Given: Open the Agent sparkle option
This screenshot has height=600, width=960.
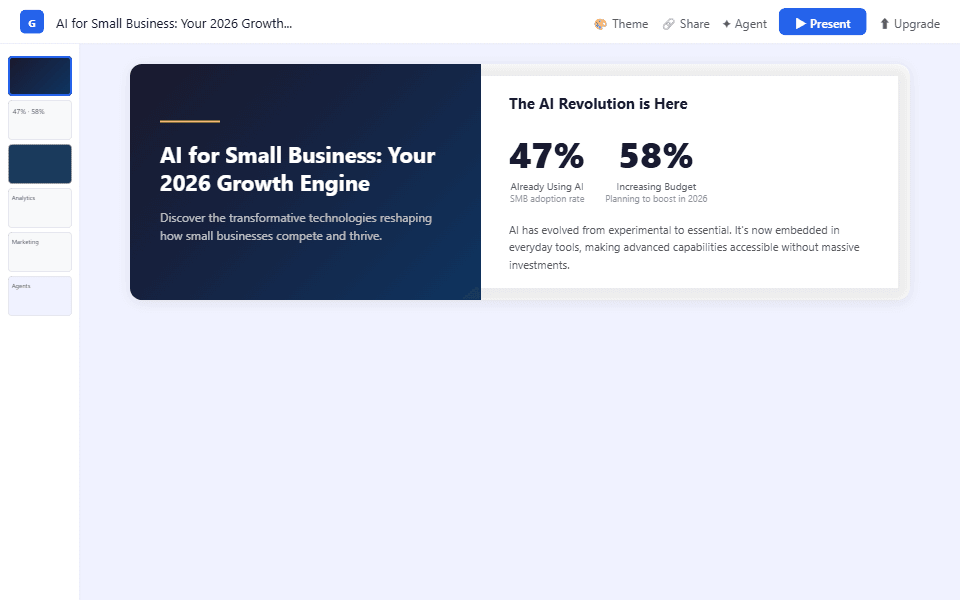Looking at the screenshot, I should [744, 24].
